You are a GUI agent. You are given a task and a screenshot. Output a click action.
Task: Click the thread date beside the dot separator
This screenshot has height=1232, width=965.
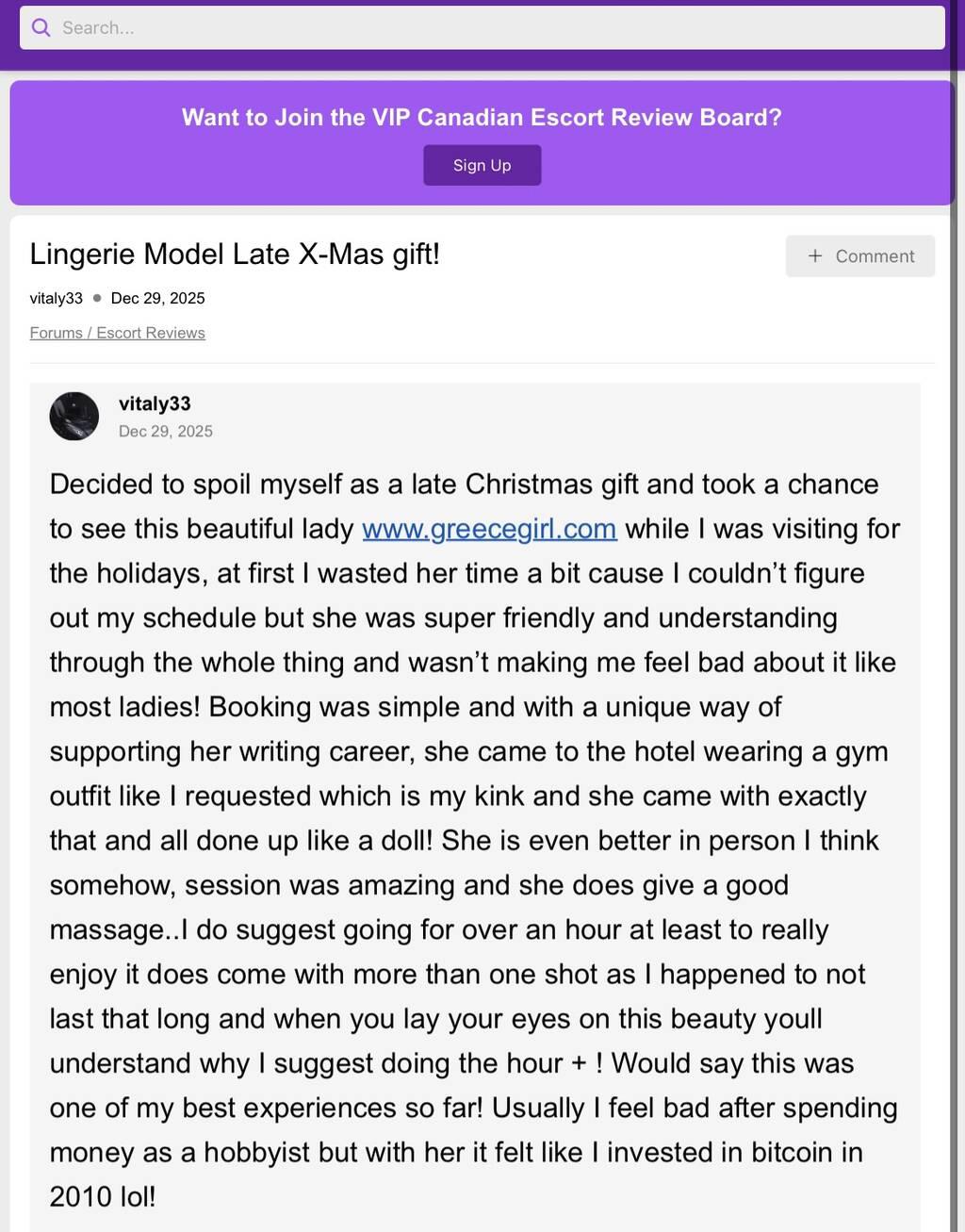point(157,299)
